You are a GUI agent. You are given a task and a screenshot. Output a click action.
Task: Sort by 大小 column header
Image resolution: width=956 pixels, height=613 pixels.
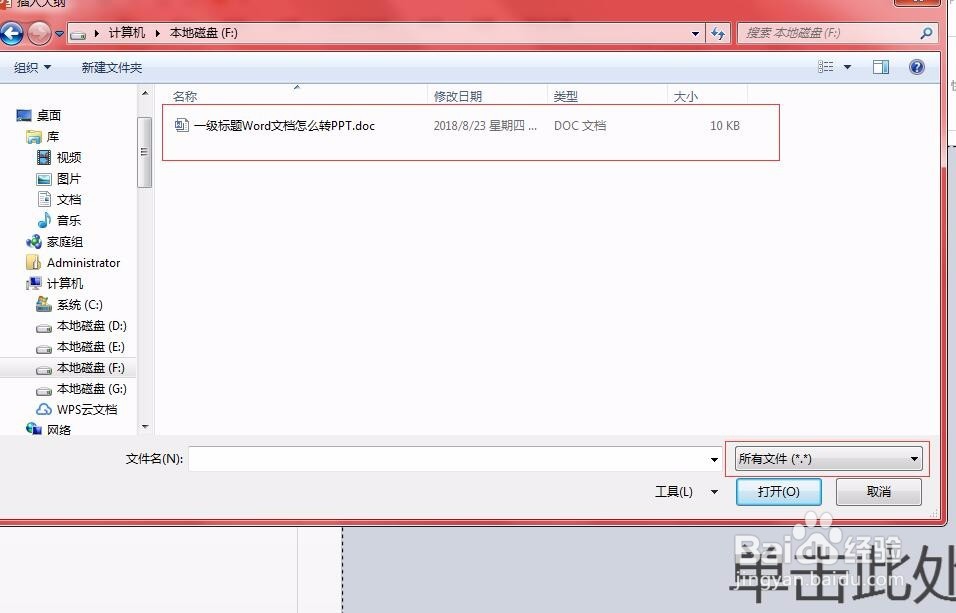pos(686,96)
